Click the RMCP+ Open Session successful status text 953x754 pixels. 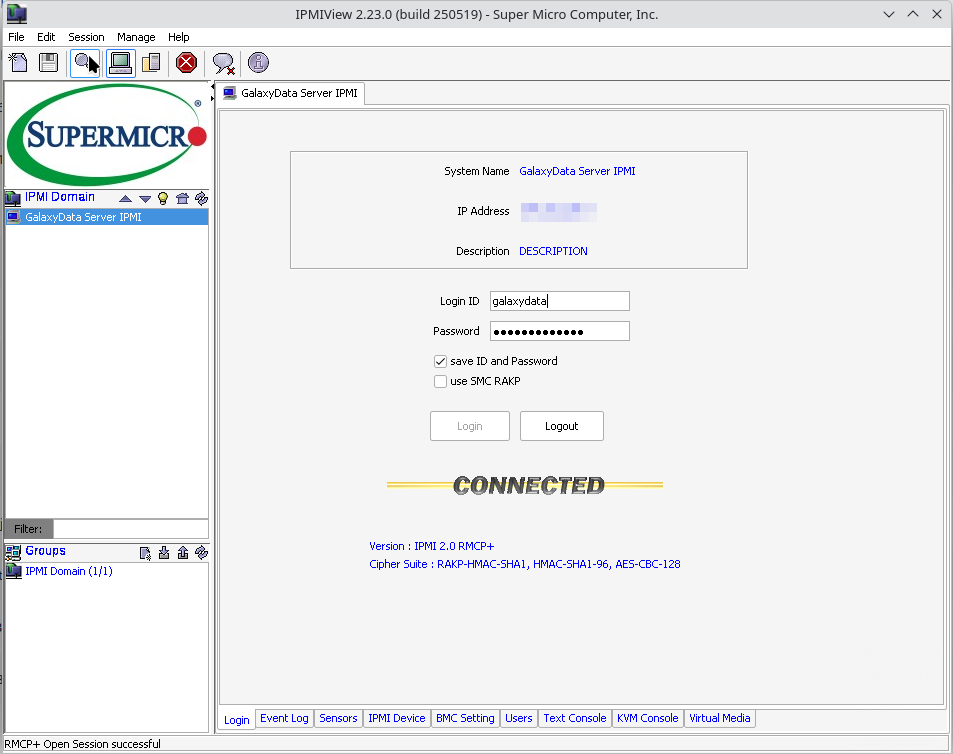(83, 744)
